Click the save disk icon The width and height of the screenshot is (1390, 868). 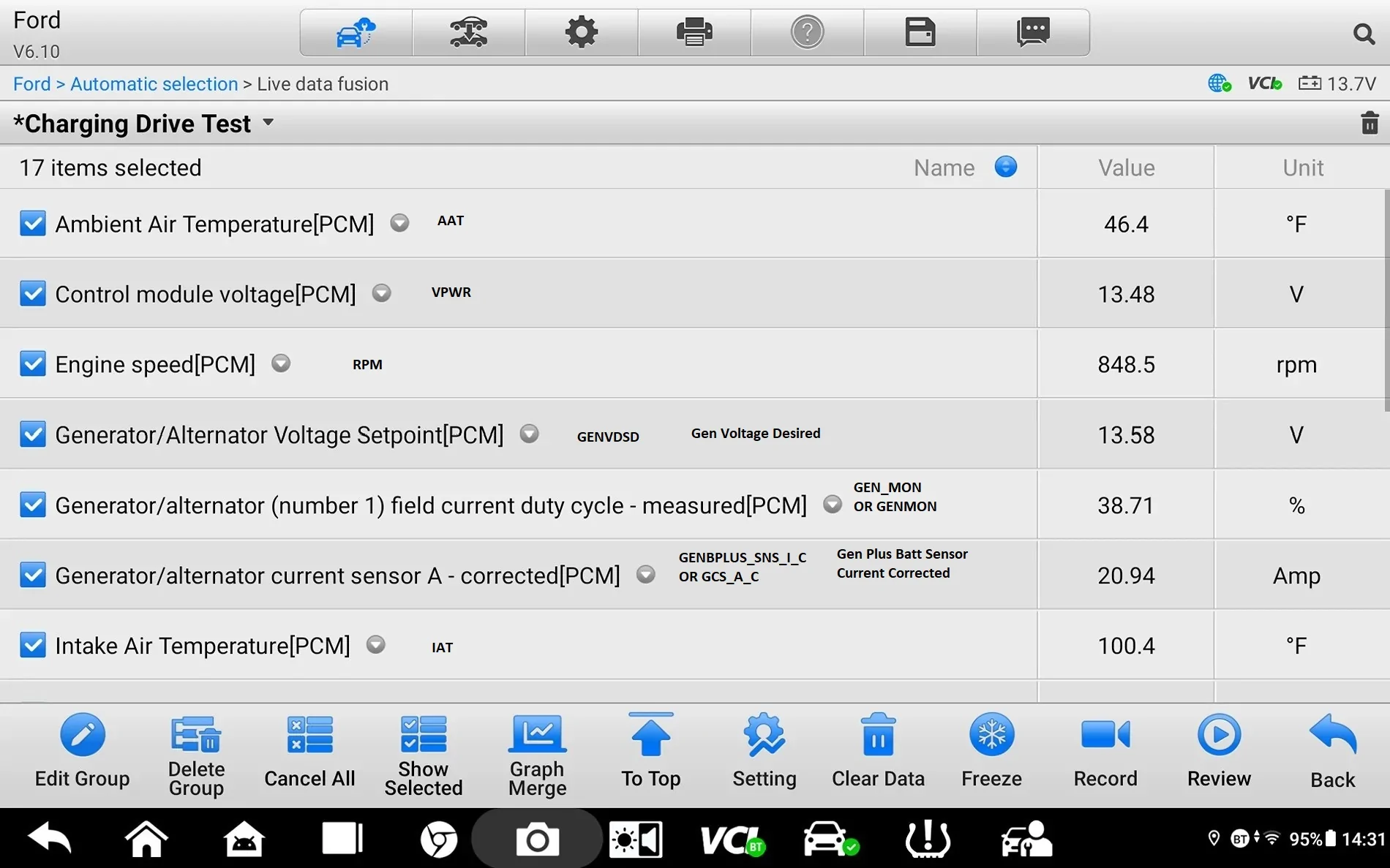click(x=920, y=33)
